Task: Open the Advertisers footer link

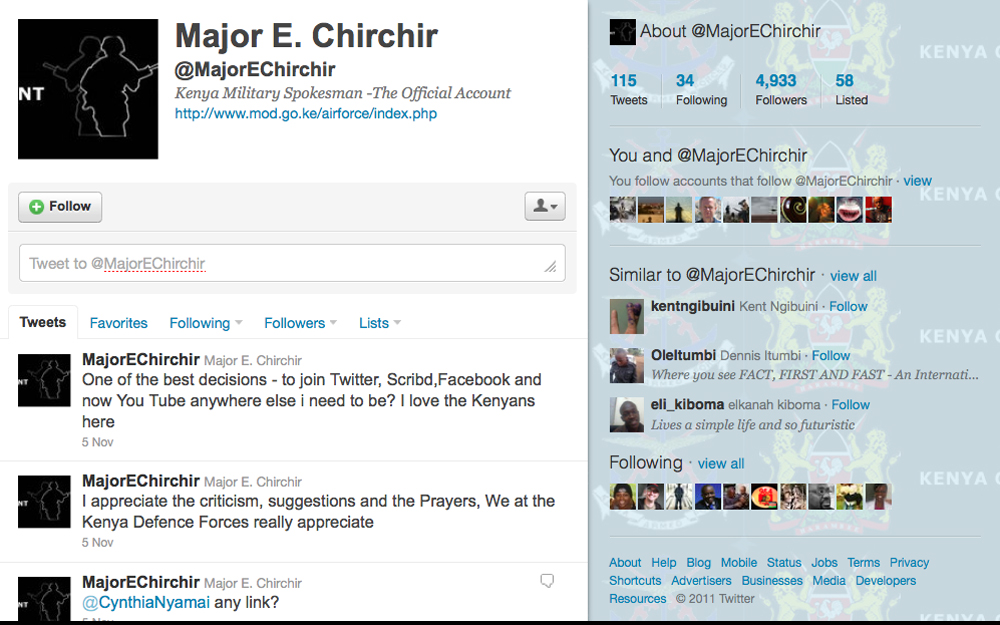Action: click(701, 580)
